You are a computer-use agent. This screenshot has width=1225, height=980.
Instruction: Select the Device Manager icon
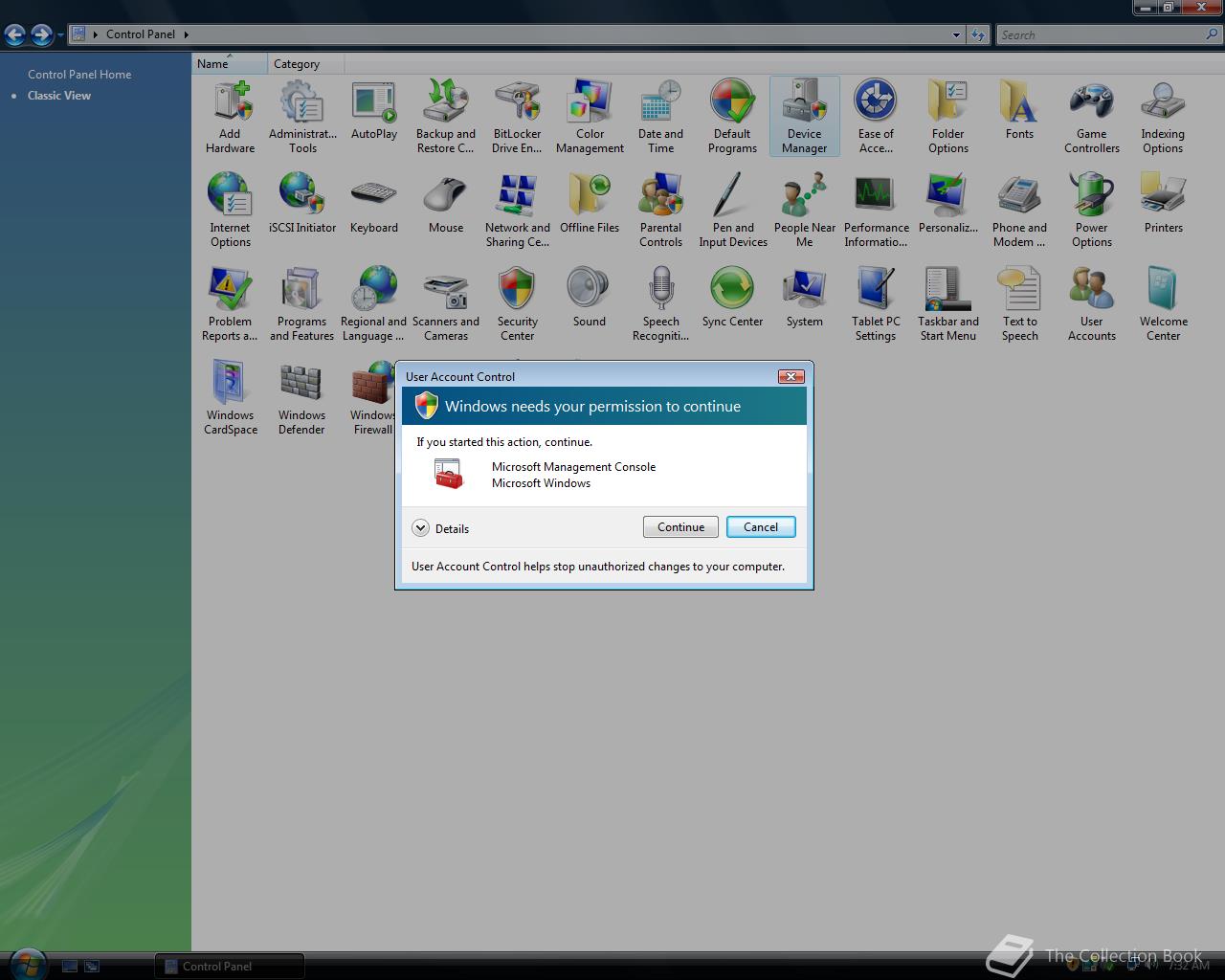click(x=805, y=117)
